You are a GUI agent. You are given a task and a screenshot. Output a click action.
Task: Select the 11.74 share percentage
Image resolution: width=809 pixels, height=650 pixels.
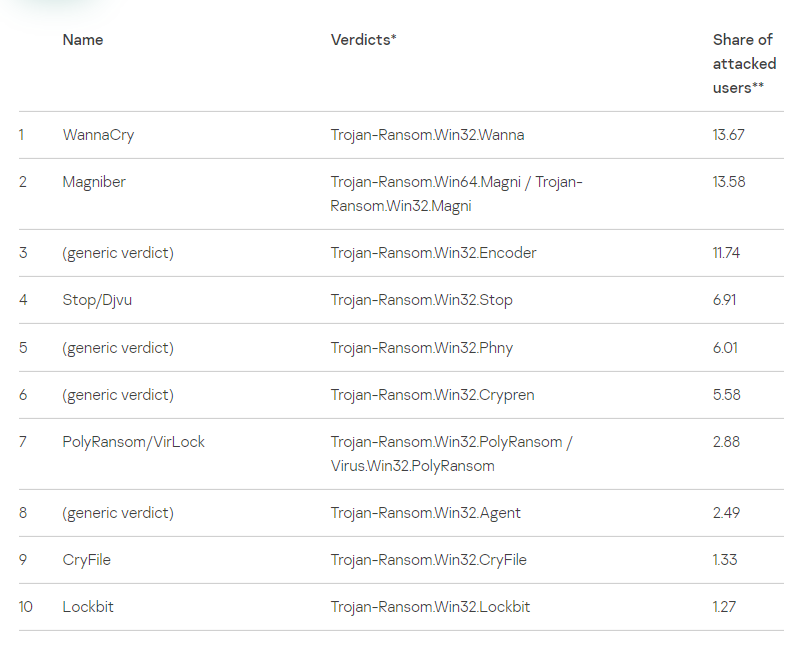click(x=726, y=253)
